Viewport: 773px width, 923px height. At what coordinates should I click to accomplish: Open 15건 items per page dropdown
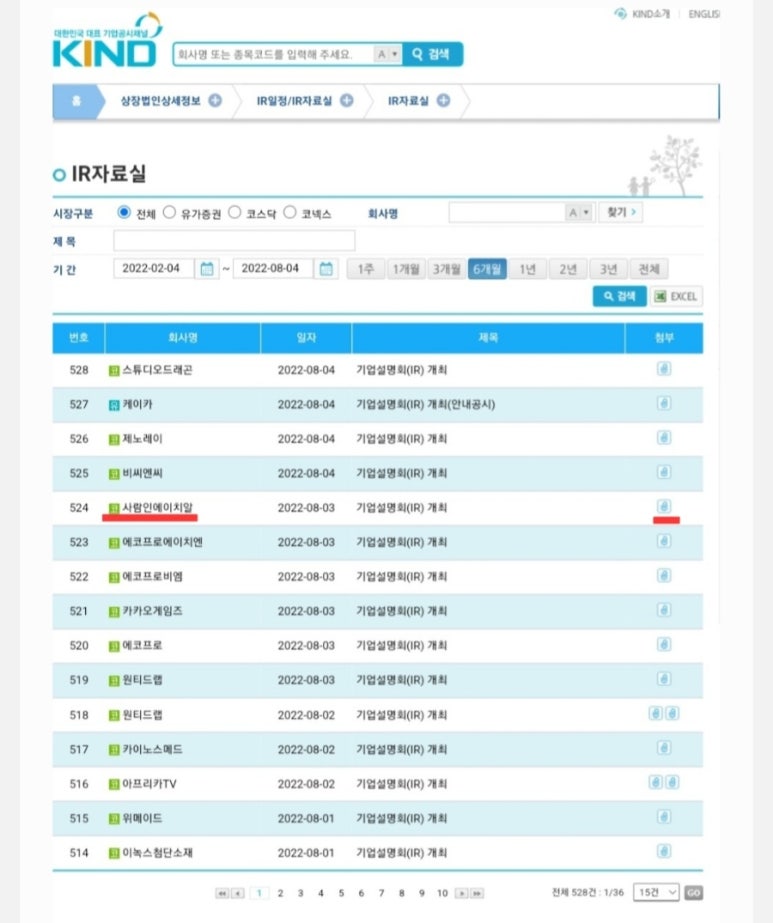point(656,892)
